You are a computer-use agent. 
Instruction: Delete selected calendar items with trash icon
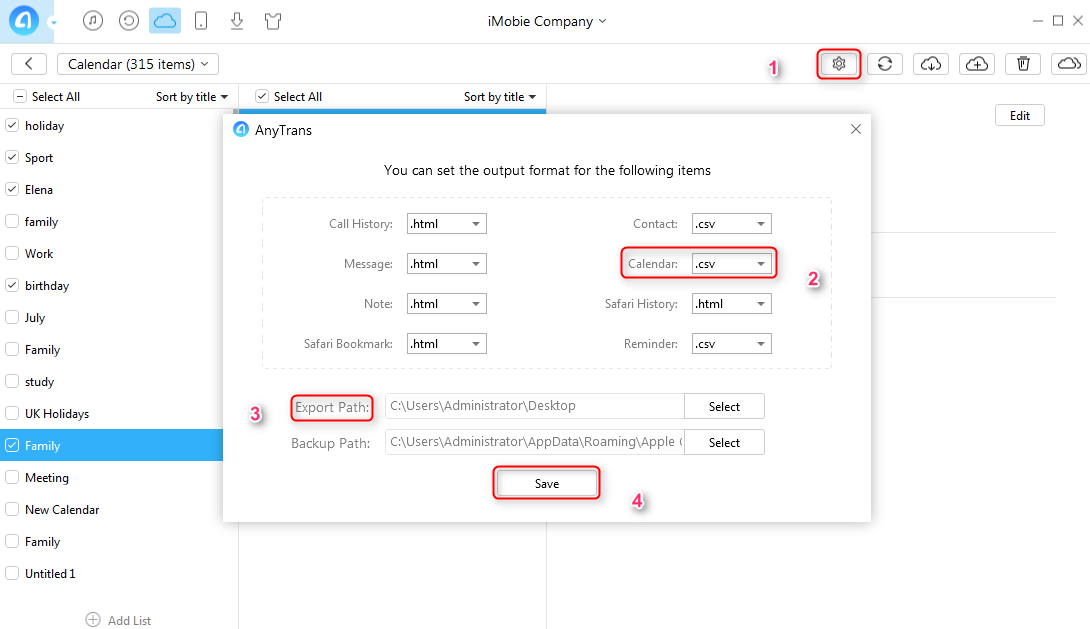(x=1023, y=64)
